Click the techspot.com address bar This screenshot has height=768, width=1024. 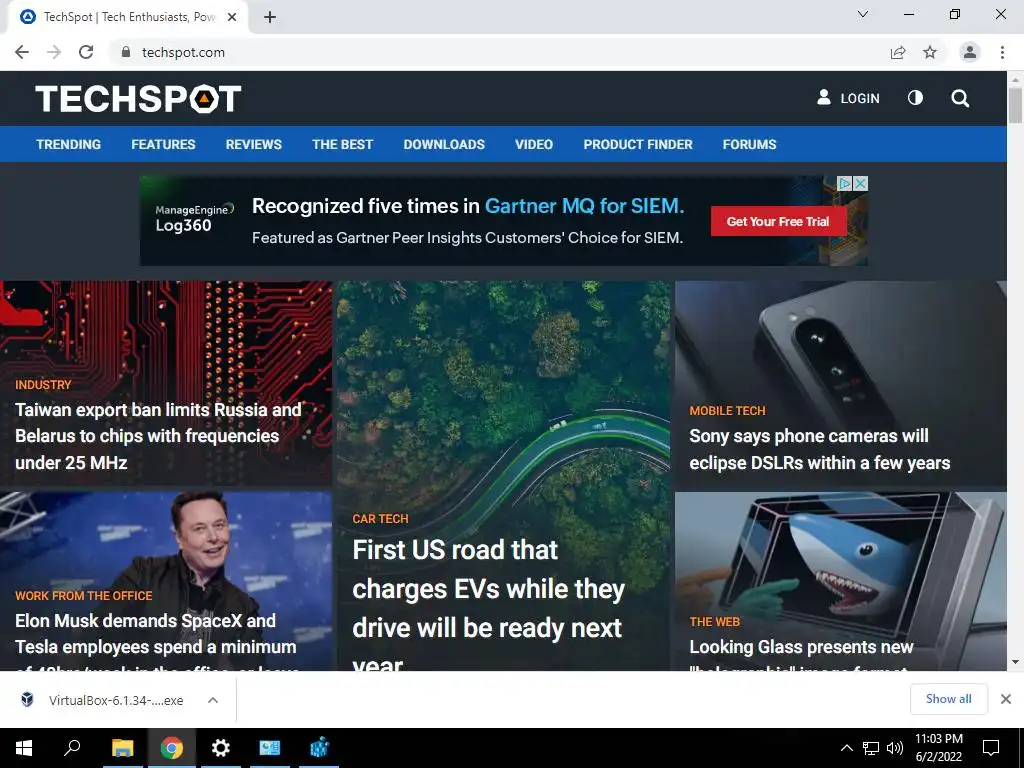click(x=184, y=52)
